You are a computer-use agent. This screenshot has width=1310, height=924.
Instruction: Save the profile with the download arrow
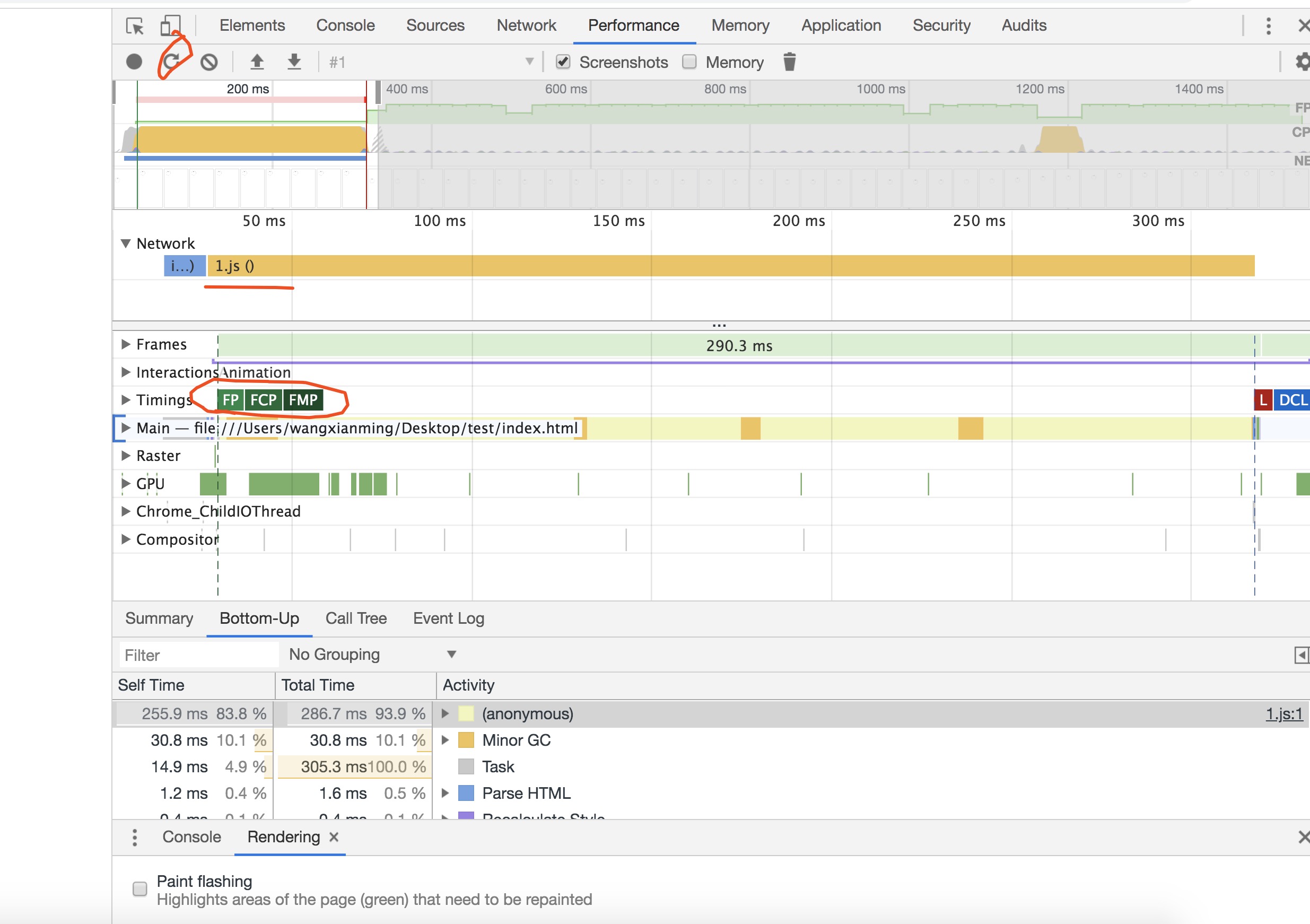294,62
